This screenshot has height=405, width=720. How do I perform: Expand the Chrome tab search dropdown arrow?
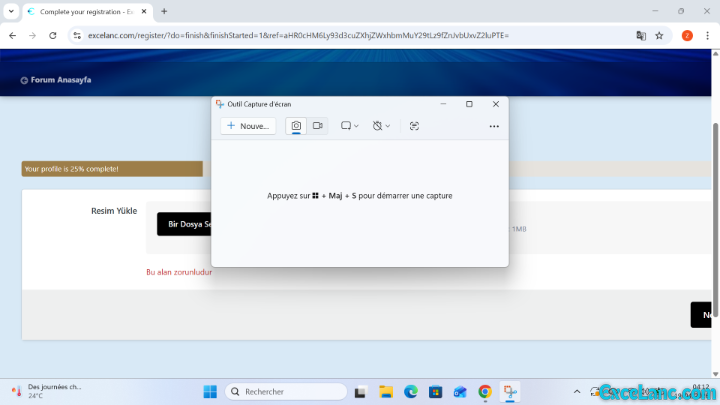(10, 11)
